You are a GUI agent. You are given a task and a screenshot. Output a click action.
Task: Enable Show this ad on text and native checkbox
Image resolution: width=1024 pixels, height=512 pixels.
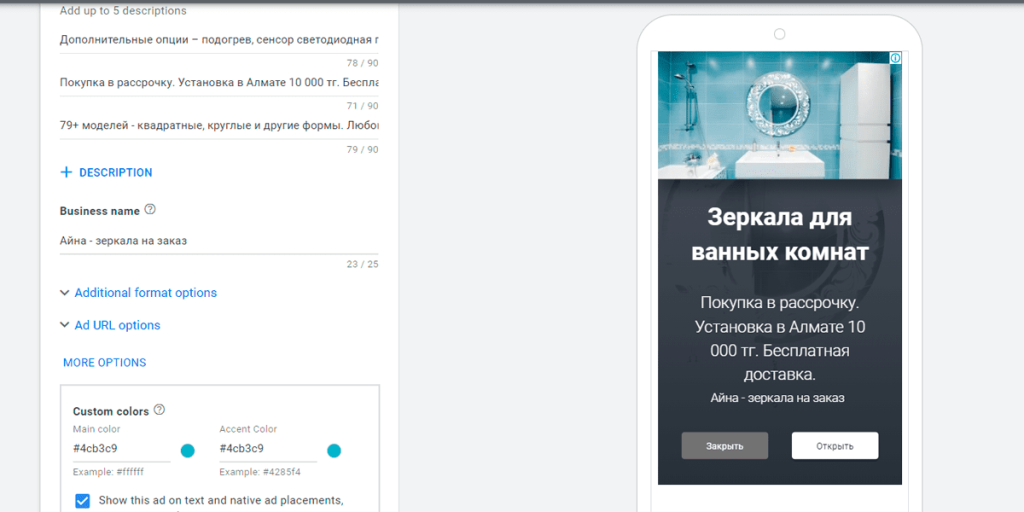click(82, 500)
